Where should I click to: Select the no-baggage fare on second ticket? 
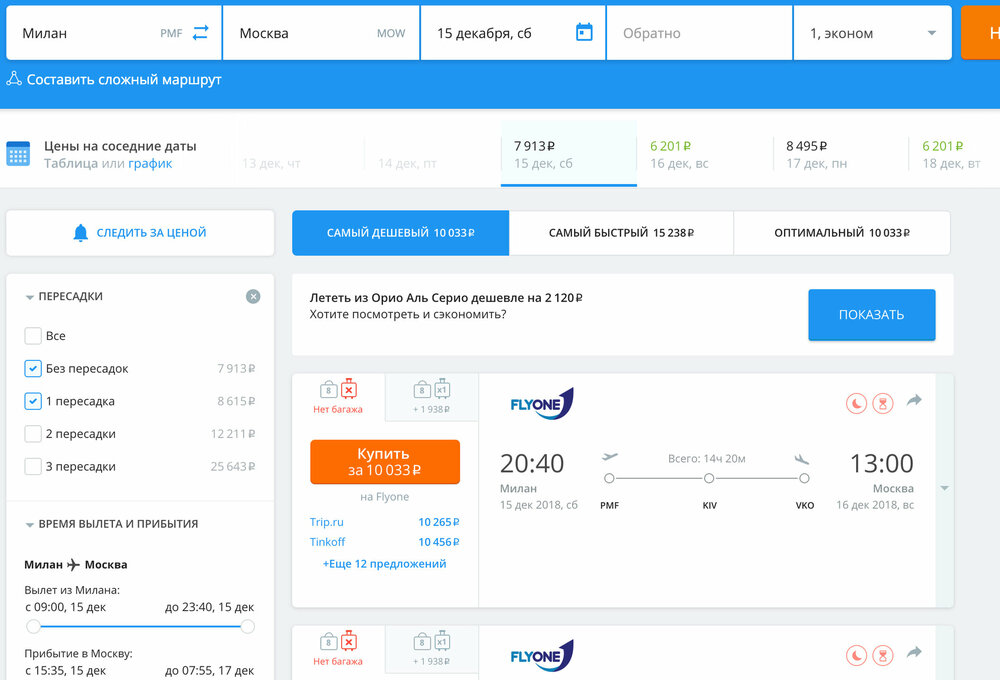(338, 649)
